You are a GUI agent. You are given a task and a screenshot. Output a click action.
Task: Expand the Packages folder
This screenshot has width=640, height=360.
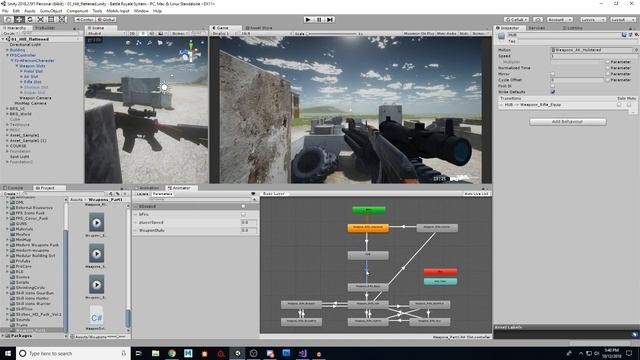(x=3, y=336)
